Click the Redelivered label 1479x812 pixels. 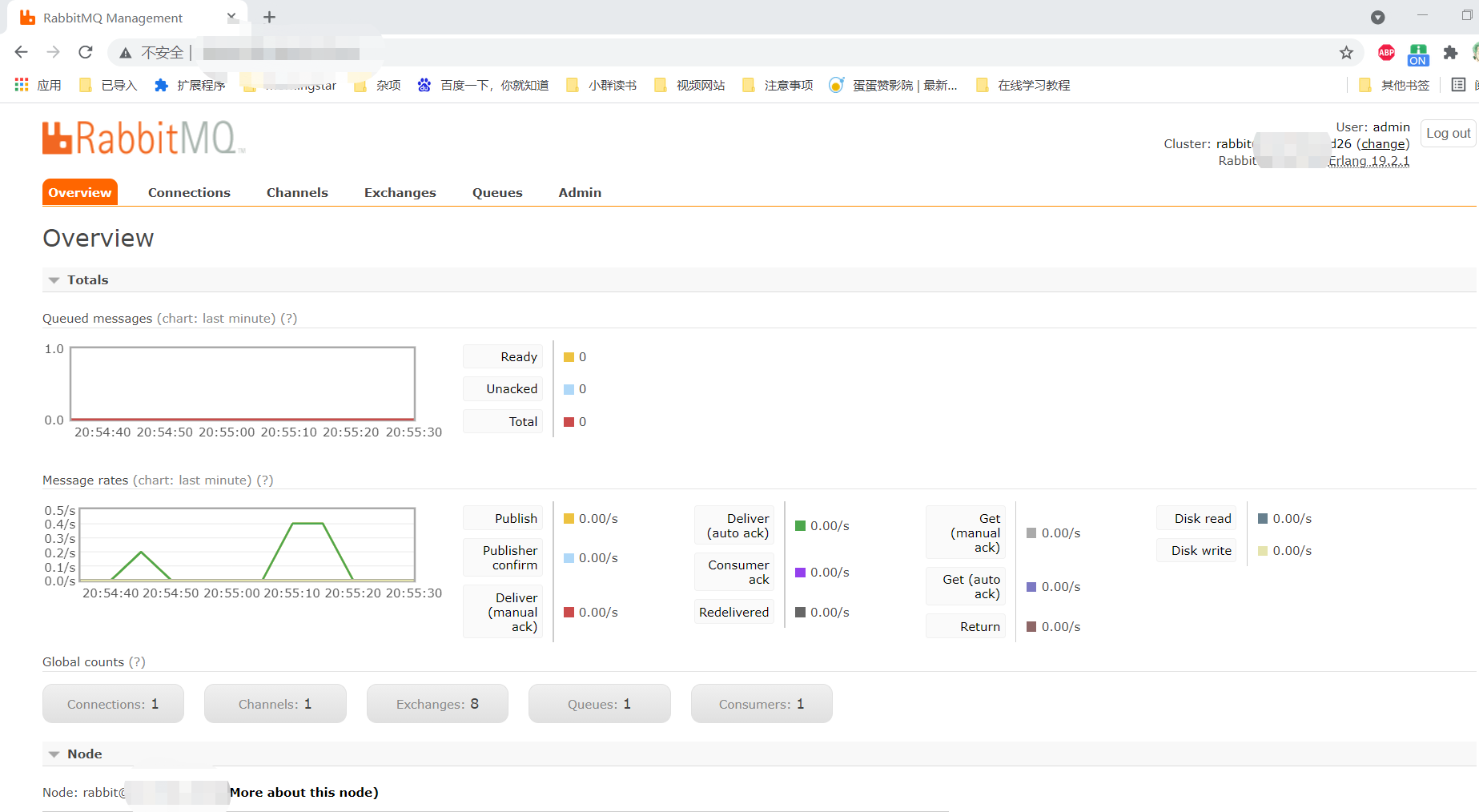(734, 613)
